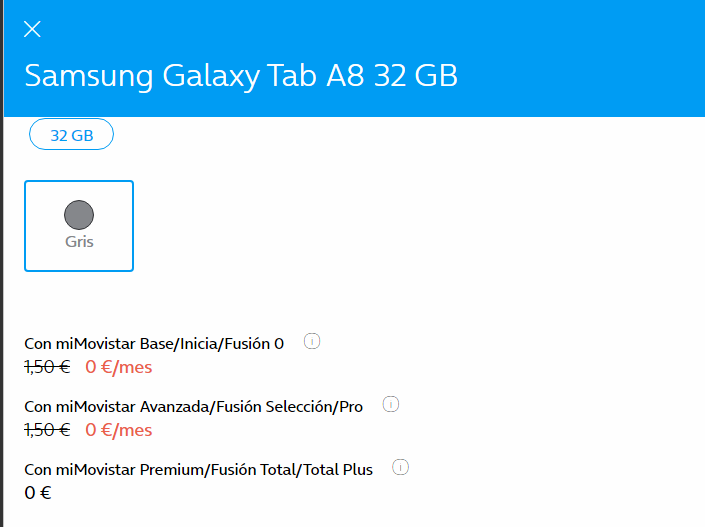Click the Samsung Galaxy Tab A8 32 GB title

241,77
